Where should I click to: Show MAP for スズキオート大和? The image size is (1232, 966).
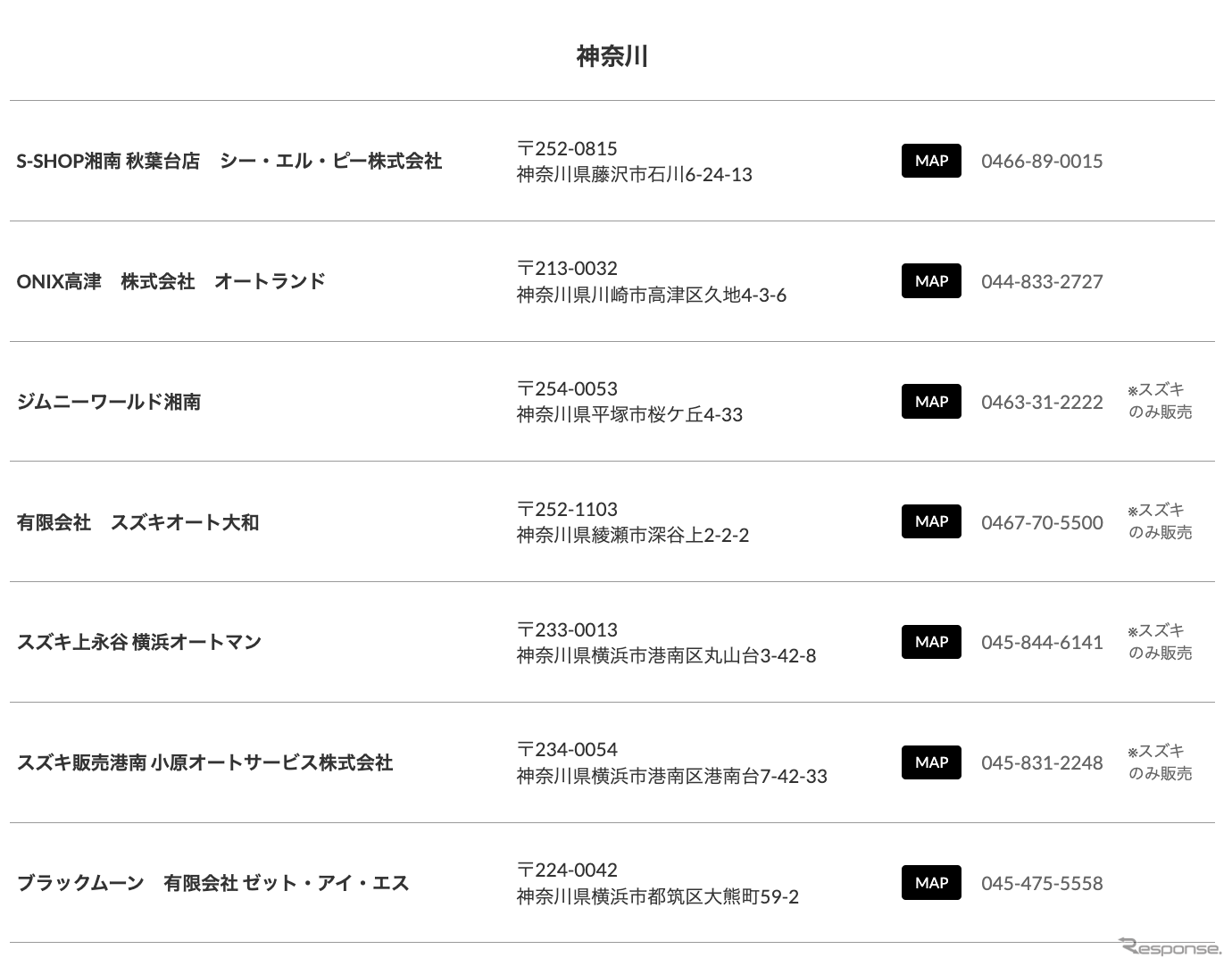931,521
